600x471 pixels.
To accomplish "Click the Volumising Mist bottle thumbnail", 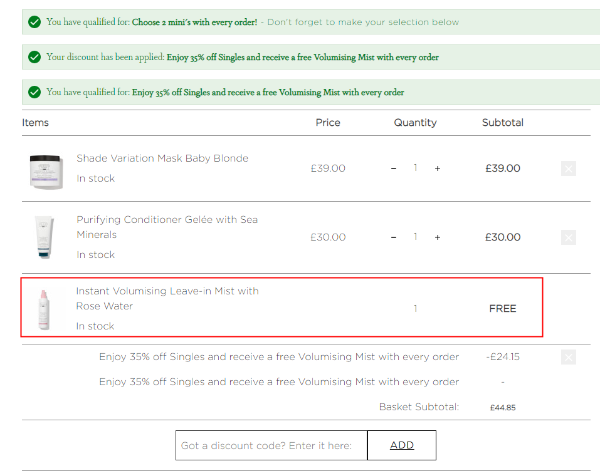I will click(45, 308).
